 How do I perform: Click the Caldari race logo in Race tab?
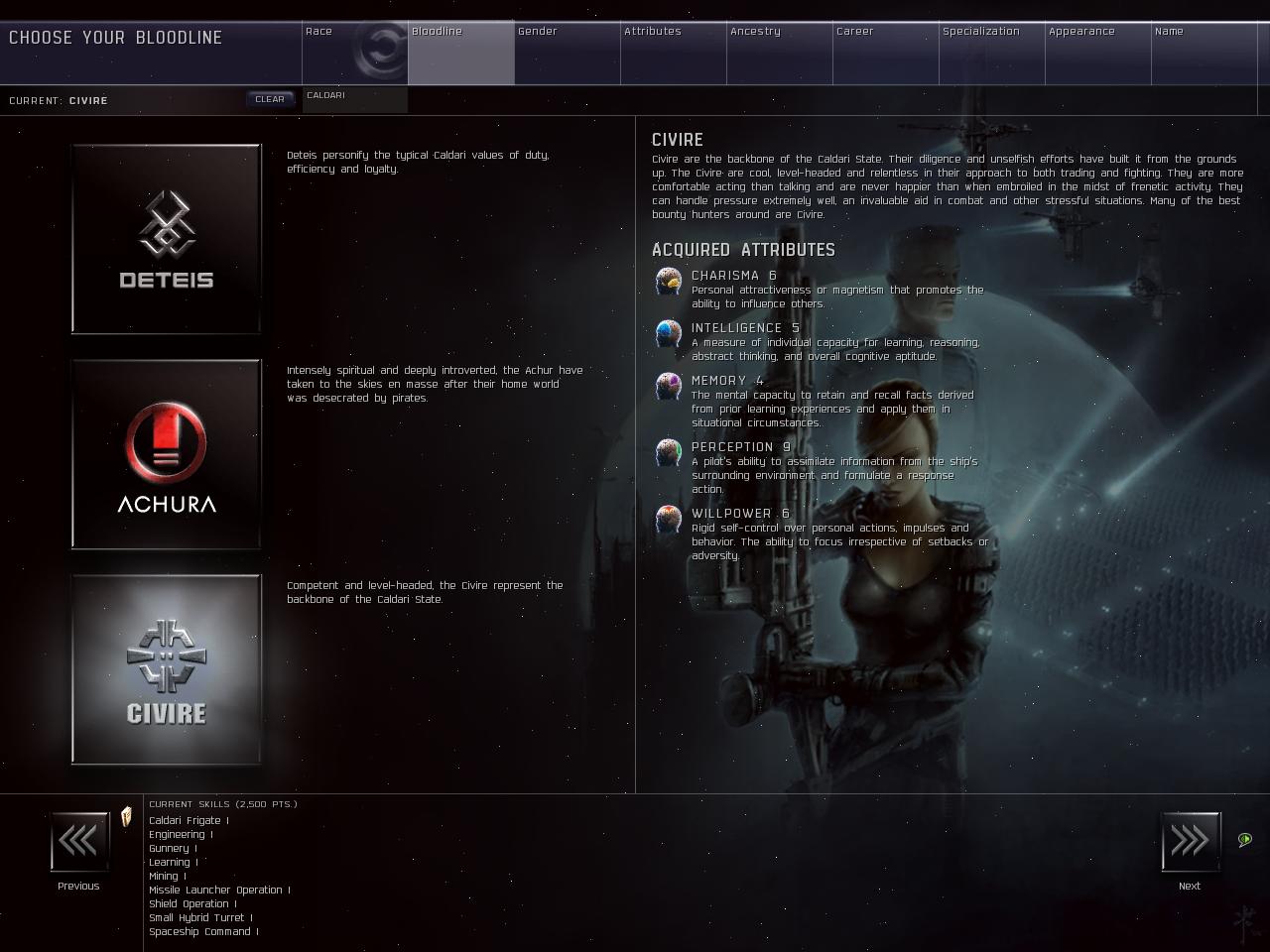click(x=378, y=52)
